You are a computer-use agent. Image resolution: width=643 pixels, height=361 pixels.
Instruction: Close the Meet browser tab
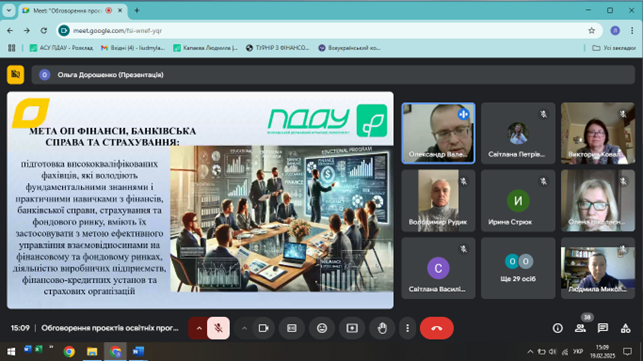[x=120, y=11]
